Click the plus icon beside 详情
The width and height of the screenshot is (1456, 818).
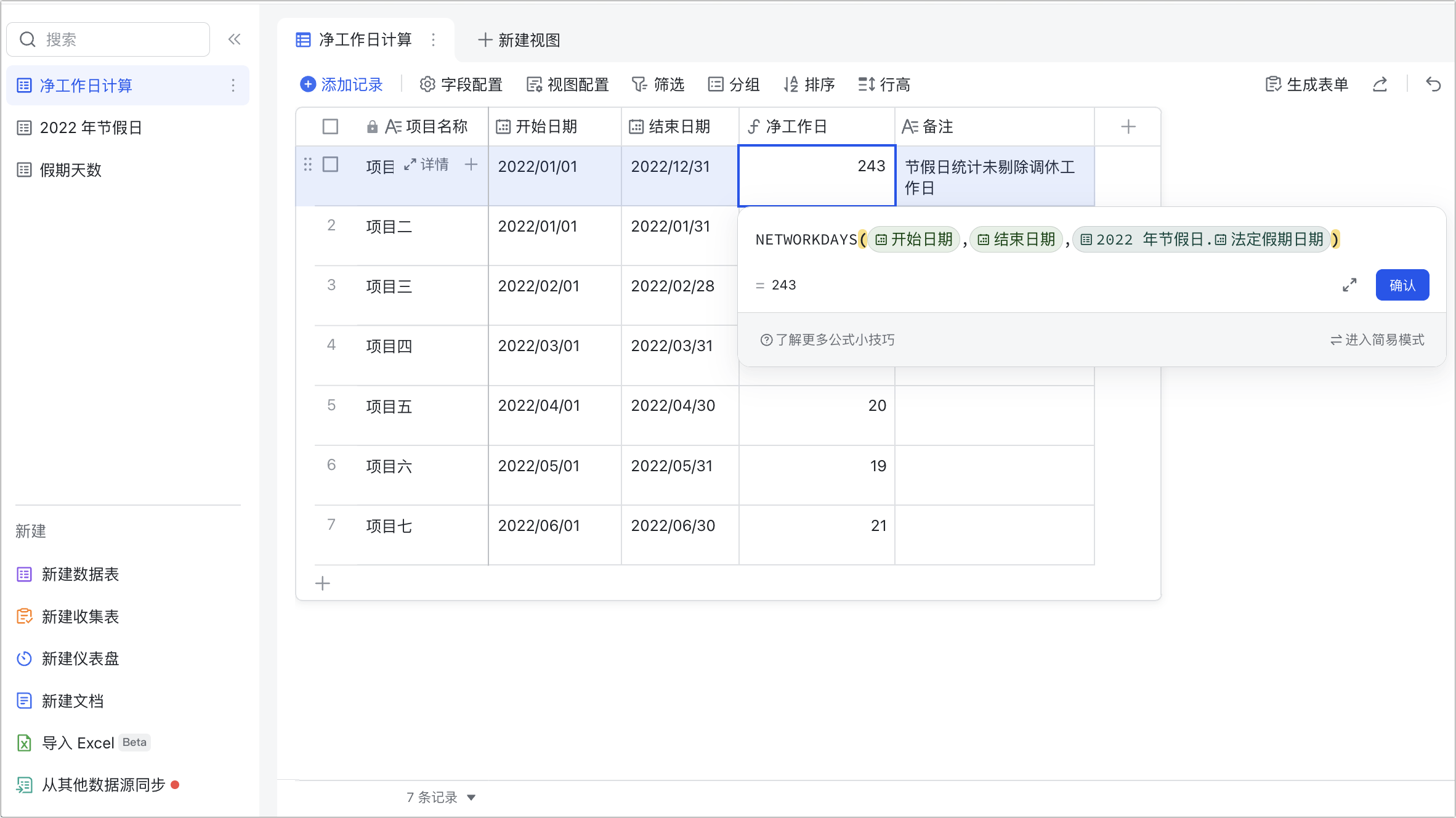click(x=471, y=164)
